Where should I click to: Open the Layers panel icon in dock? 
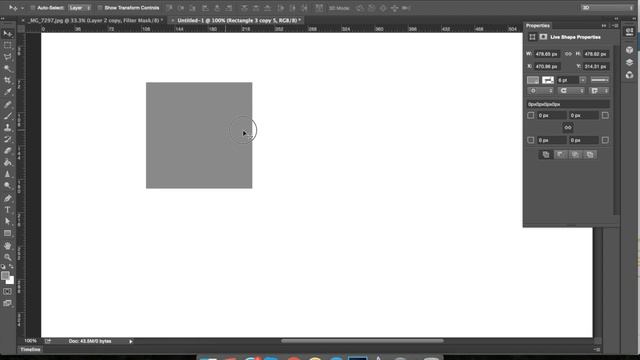click(629, 62)
